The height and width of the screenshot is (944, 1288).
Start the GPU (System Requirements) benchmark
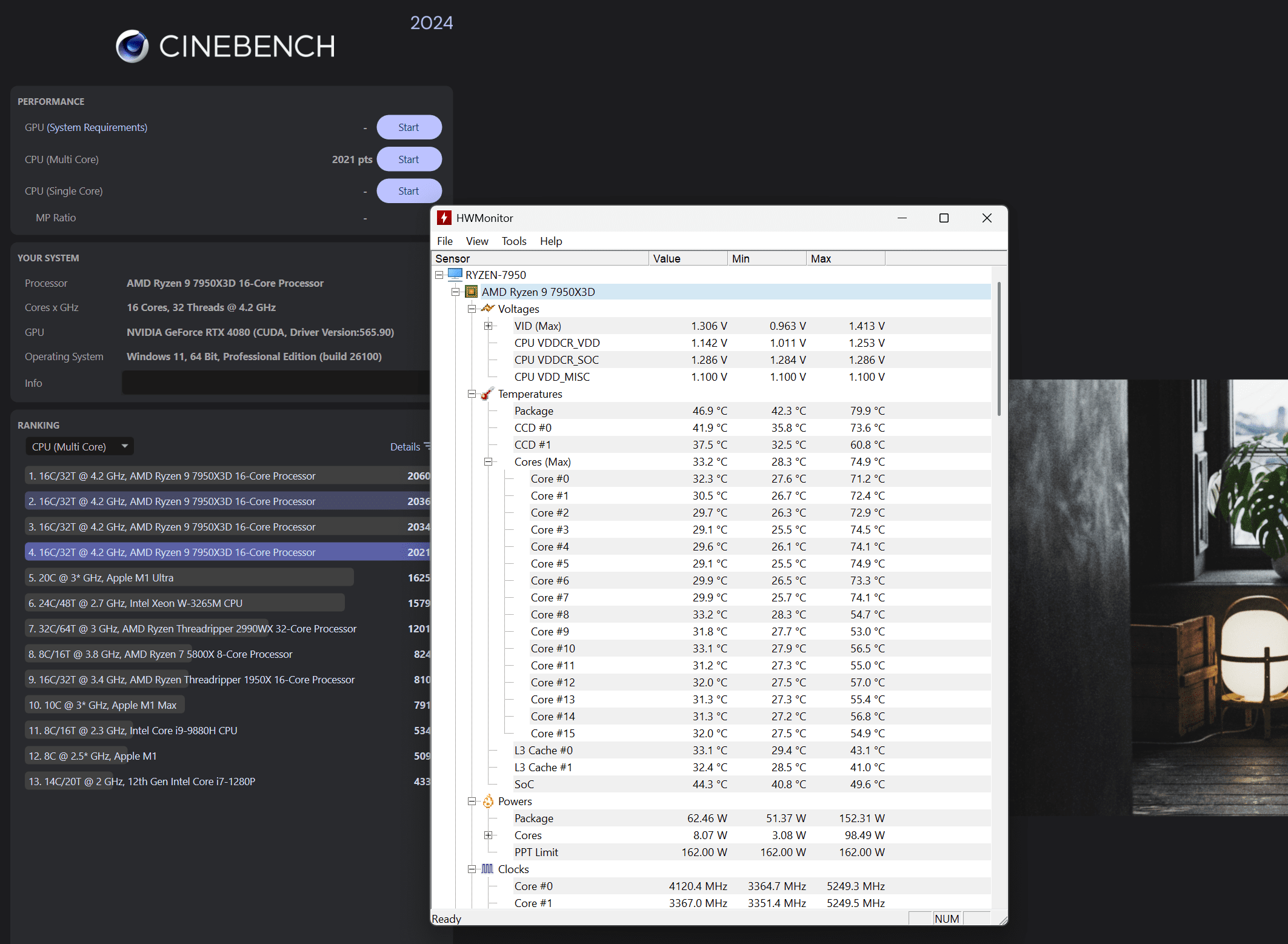(x=409, y=127)
